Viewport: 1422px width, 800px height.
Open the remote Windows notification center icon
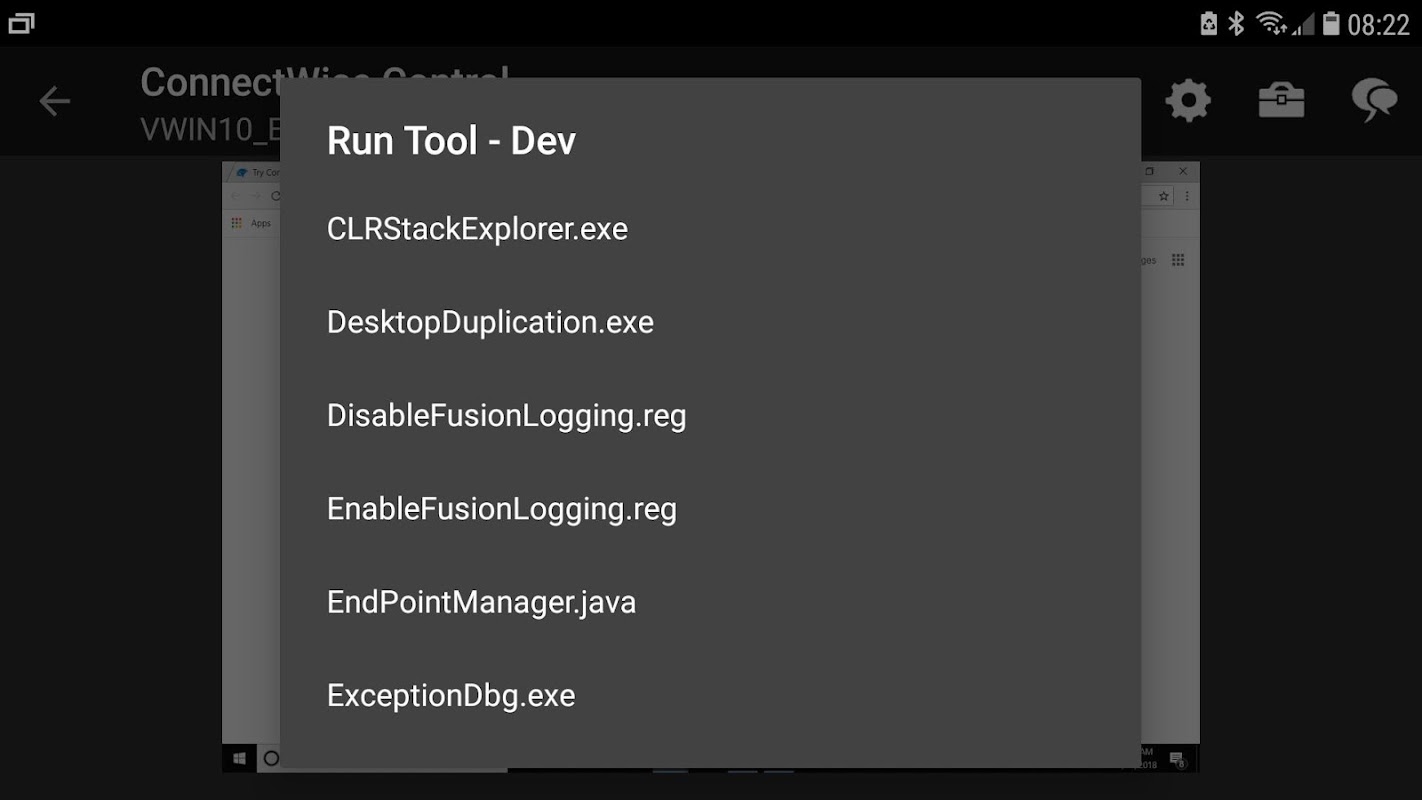click(x=1177, y=760)
